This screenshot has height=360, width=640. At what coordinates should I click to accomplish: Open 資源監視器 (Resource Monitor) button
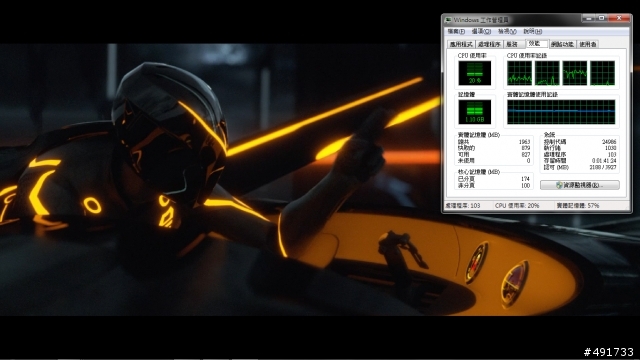click(580, 185)
